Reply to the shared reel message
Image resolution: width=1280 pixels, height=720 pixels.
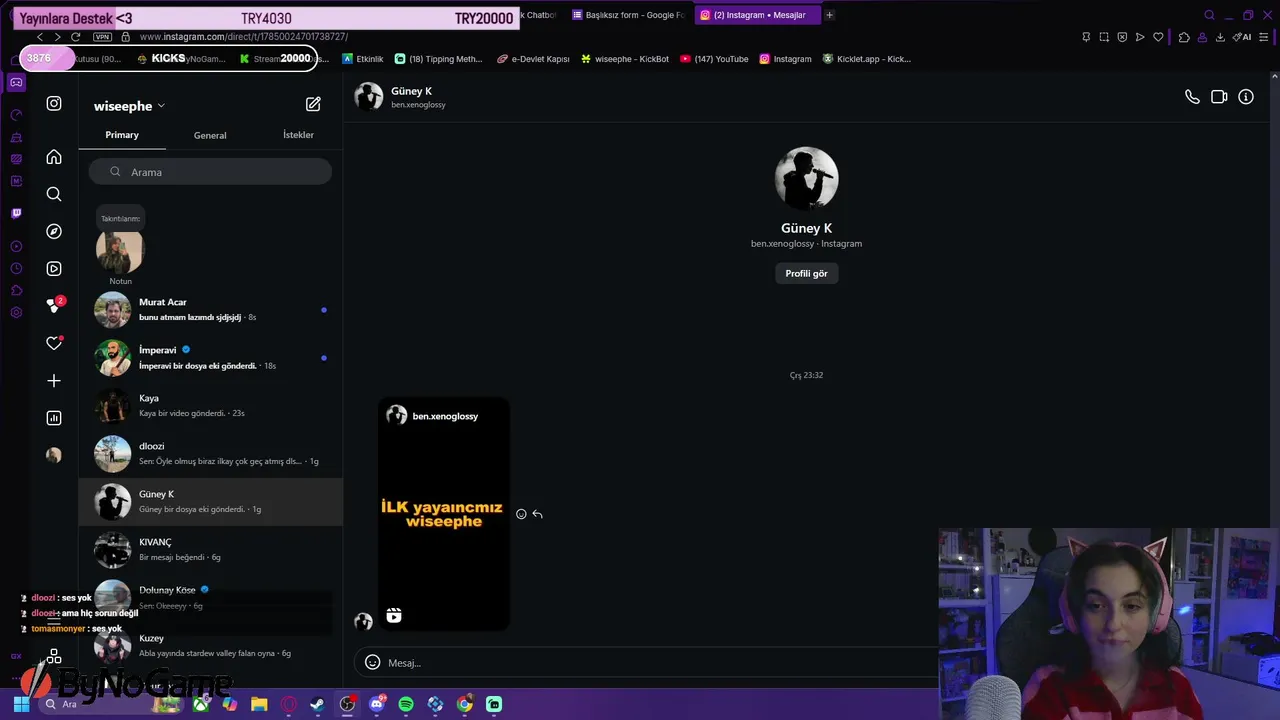tap(537, 514)
